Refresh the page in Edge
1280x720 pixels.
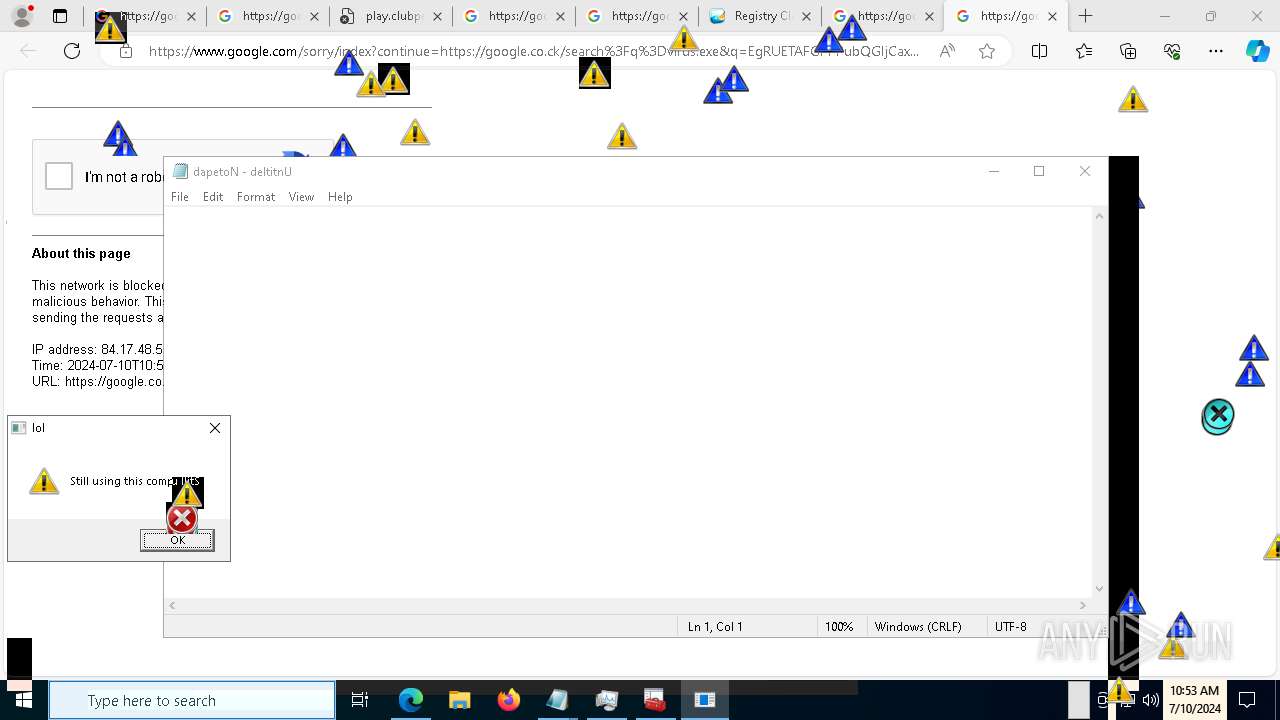click(x=72, y=51)
